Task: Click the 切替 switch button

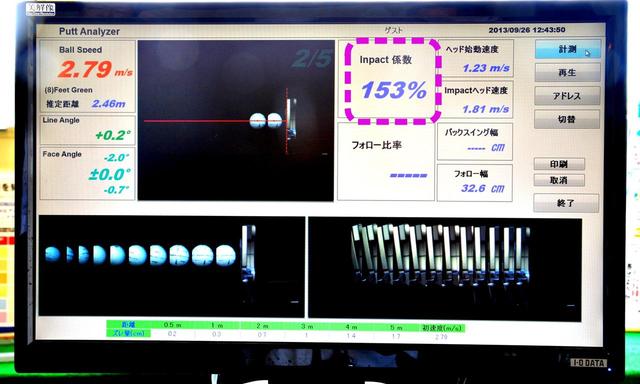Action: click(x=567, y=119)
